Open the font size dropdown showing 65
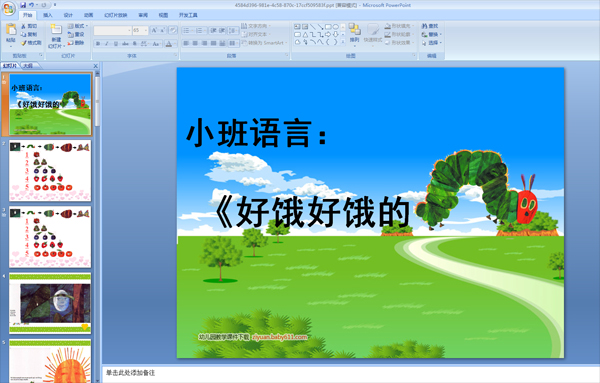 (x=140, y=30)
